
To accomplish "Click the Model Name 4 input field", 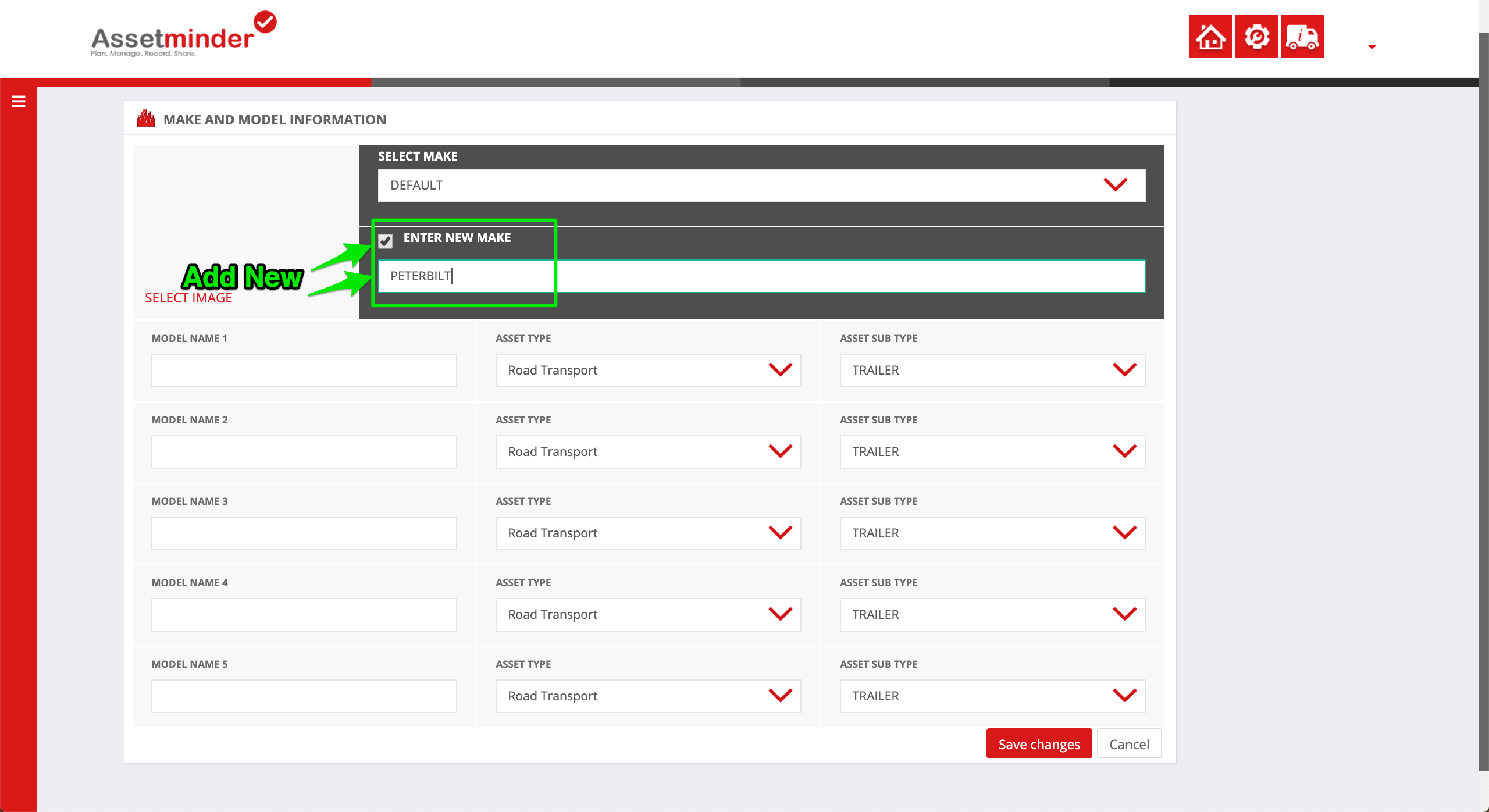I will tap(304, 615).
